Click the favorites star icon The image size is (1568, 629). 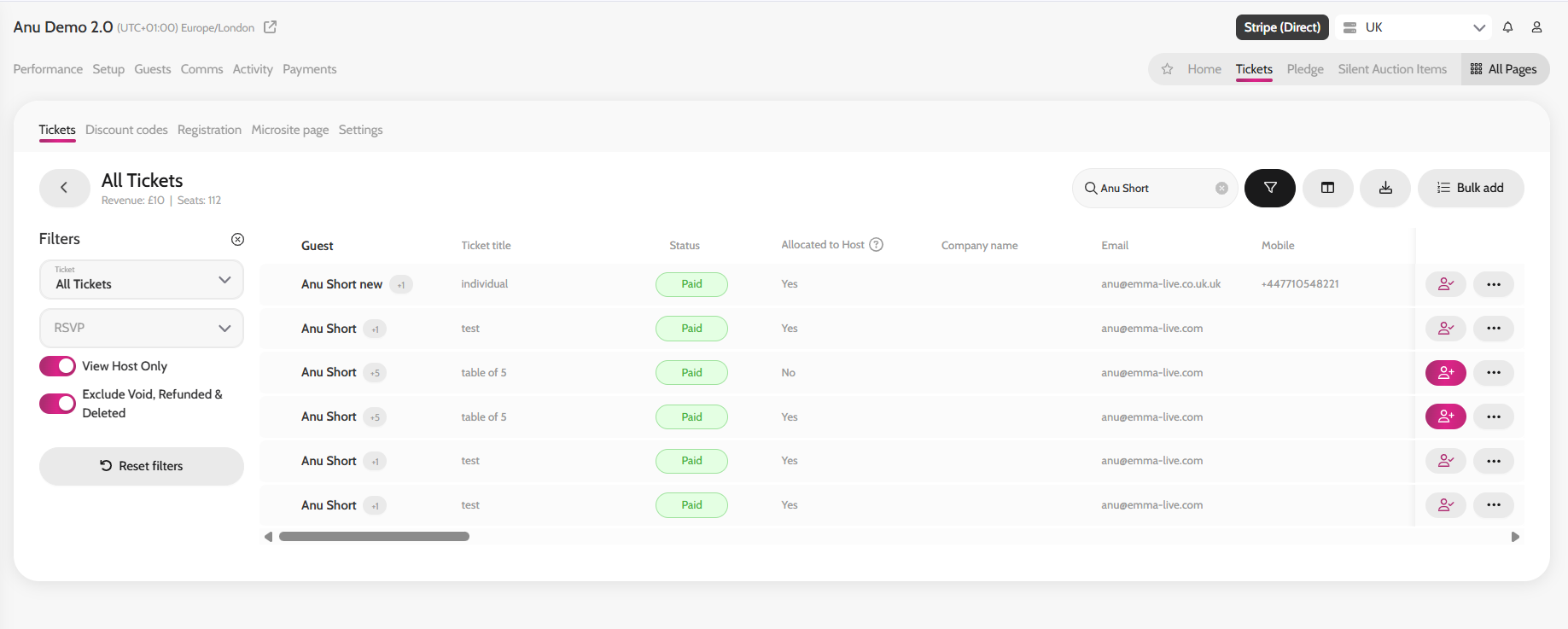click(1167, 69)
